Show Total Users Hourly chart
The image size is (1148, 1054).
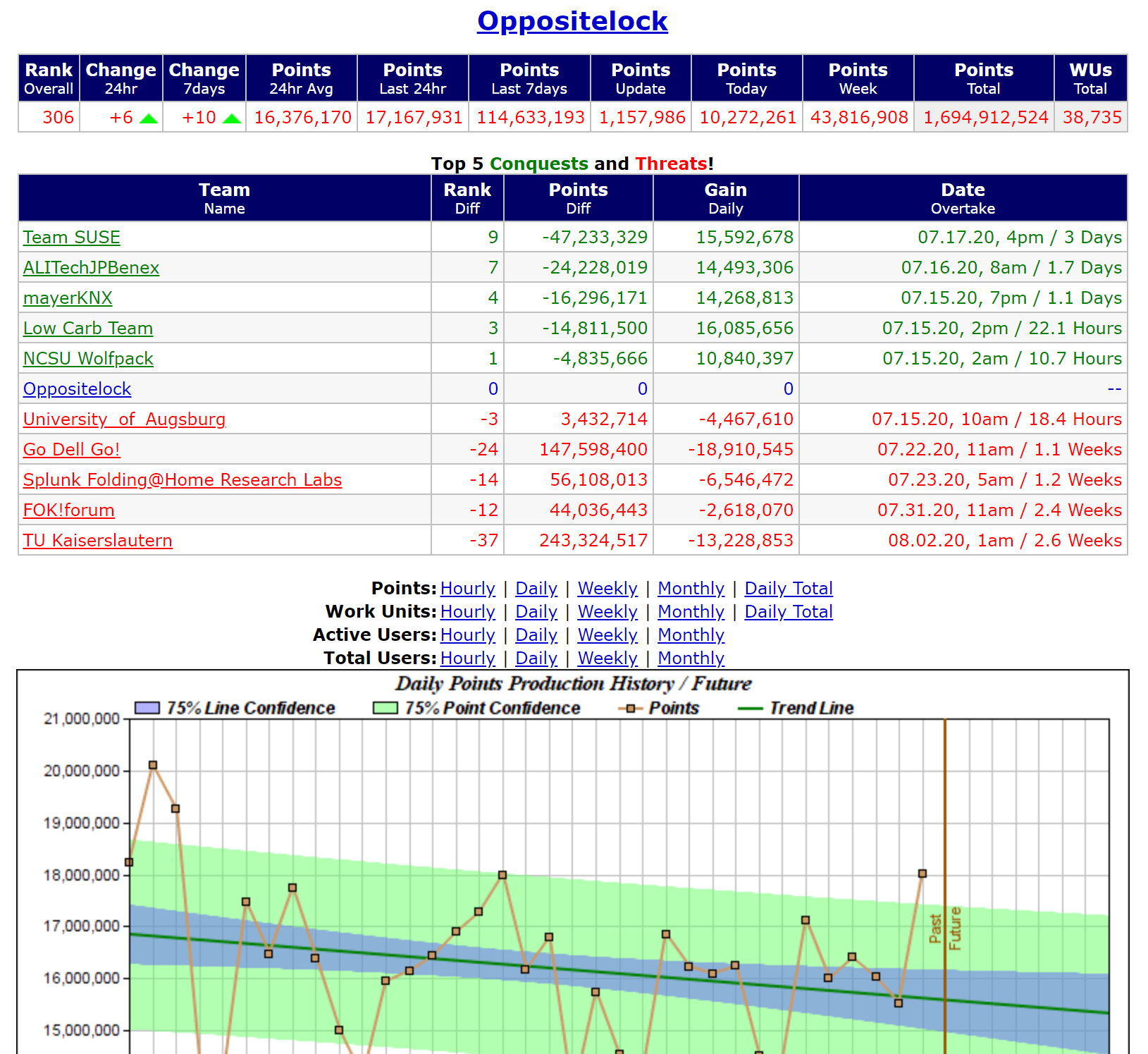[468, 658]
